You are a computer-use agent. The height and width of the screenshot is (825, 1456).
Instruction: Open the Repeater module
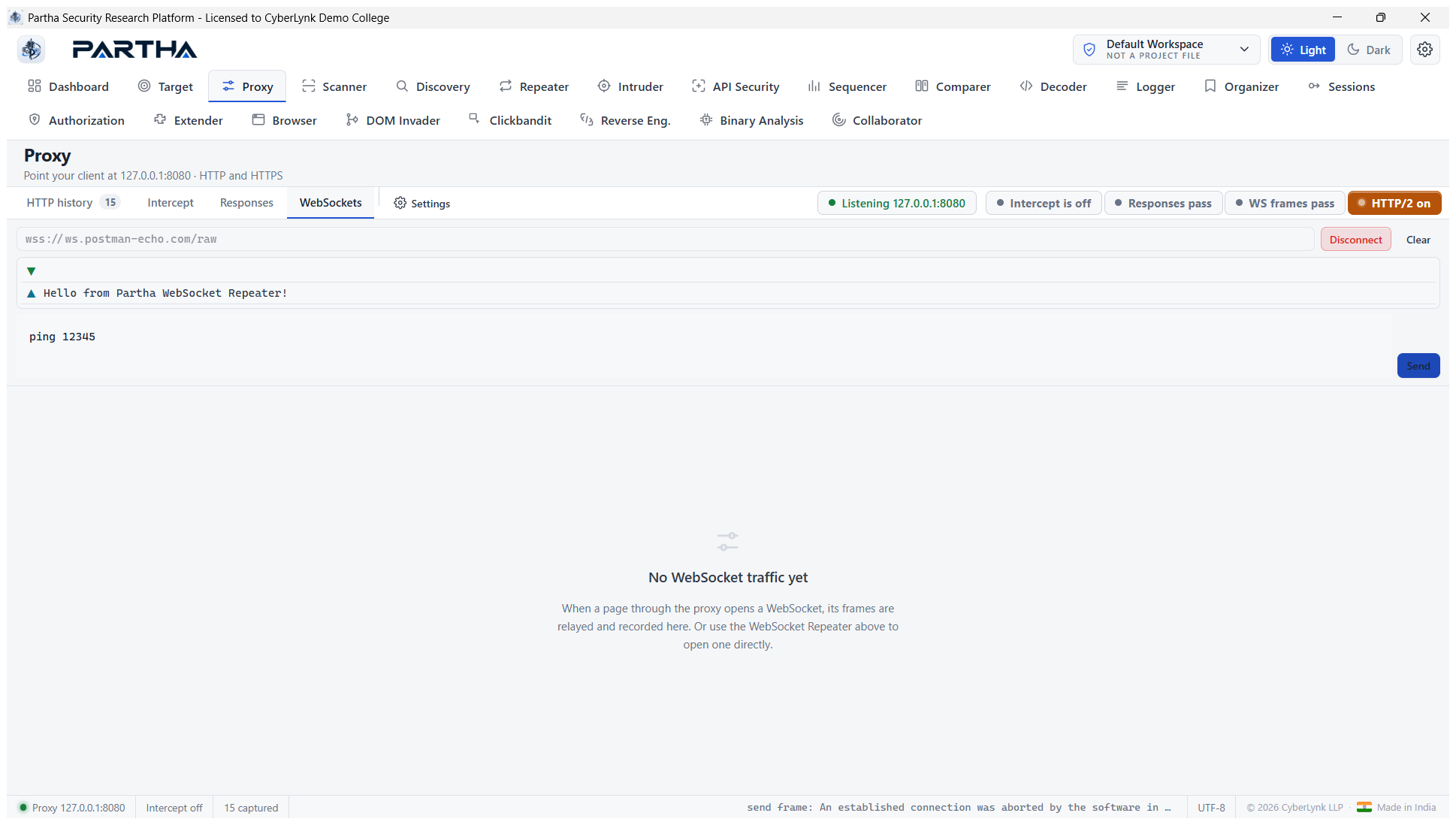pyautogui.click(x=534, y=86)
